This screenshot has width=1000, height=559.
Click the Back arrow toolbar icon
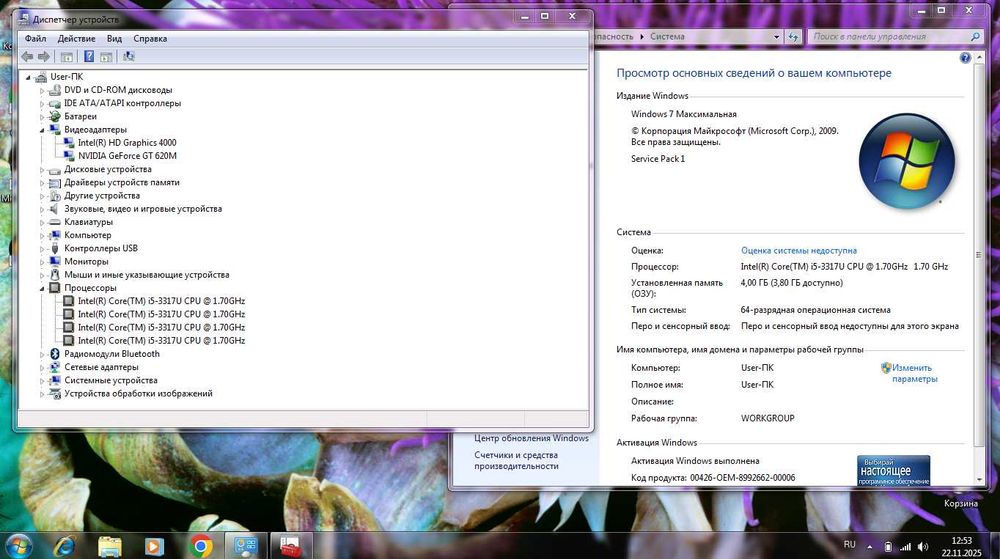pos(27,57)
